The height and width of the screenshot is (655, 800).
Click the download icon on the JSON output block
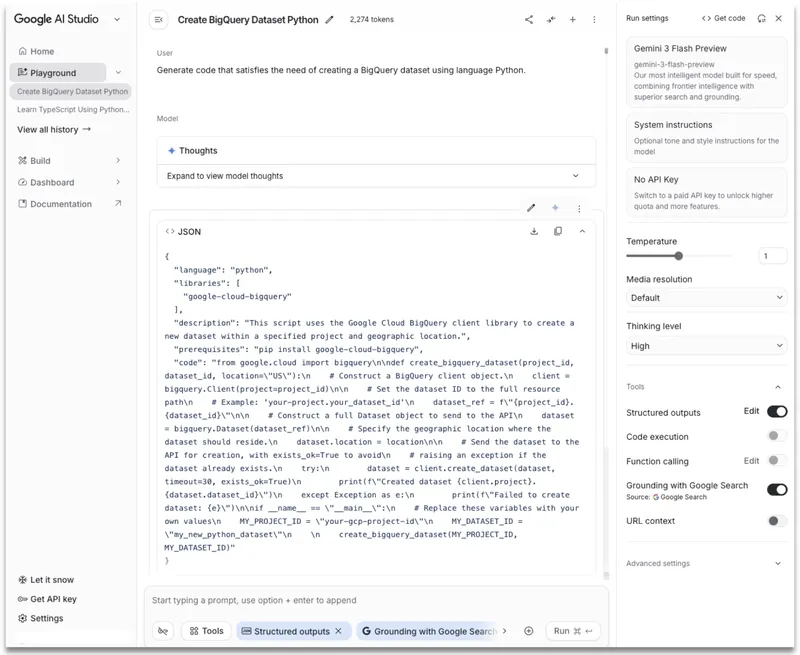click(534, 231)
